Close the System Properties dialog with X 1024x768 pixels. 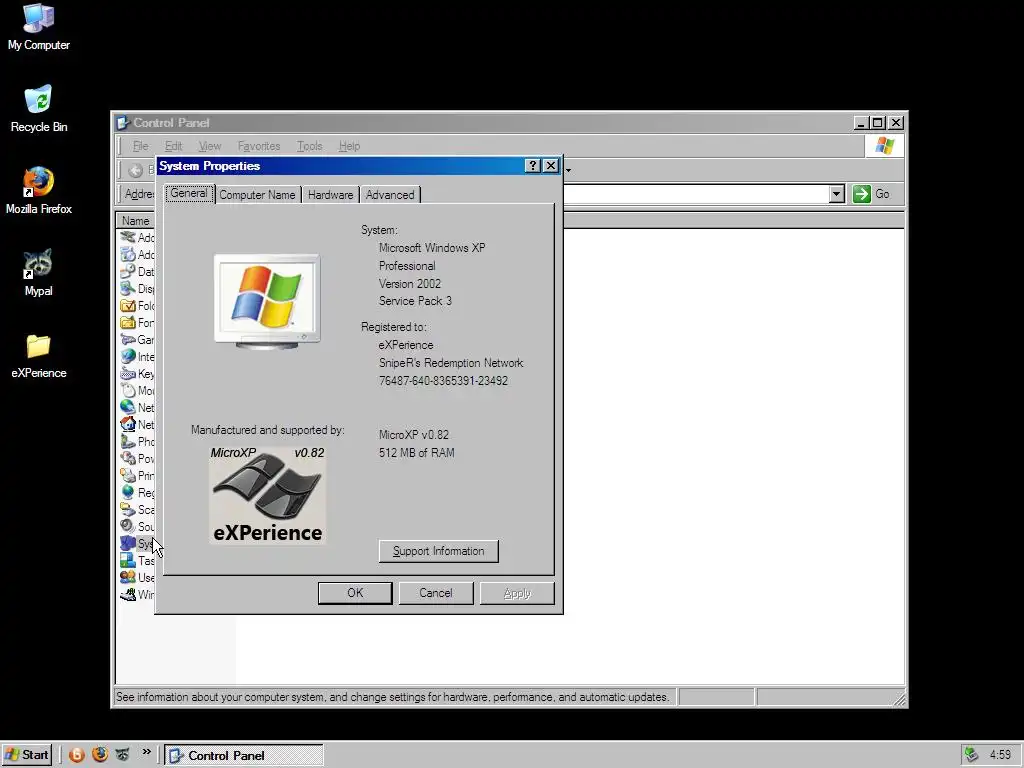(x=551, y=166)
